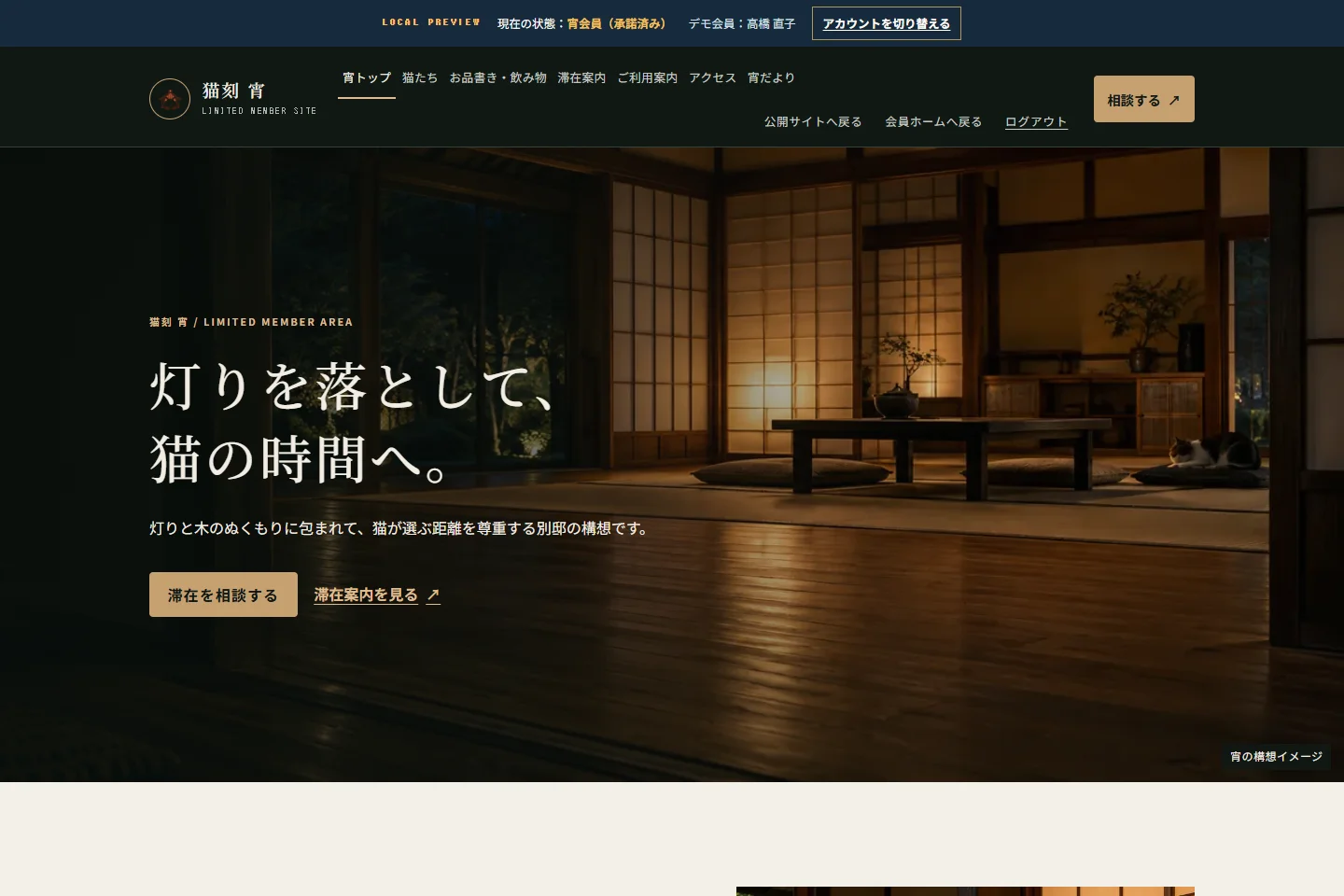Click the 猫刻 宵 site title text
Image resolution: width=1344 pixels, height=896 pixels.
(234, 91)
